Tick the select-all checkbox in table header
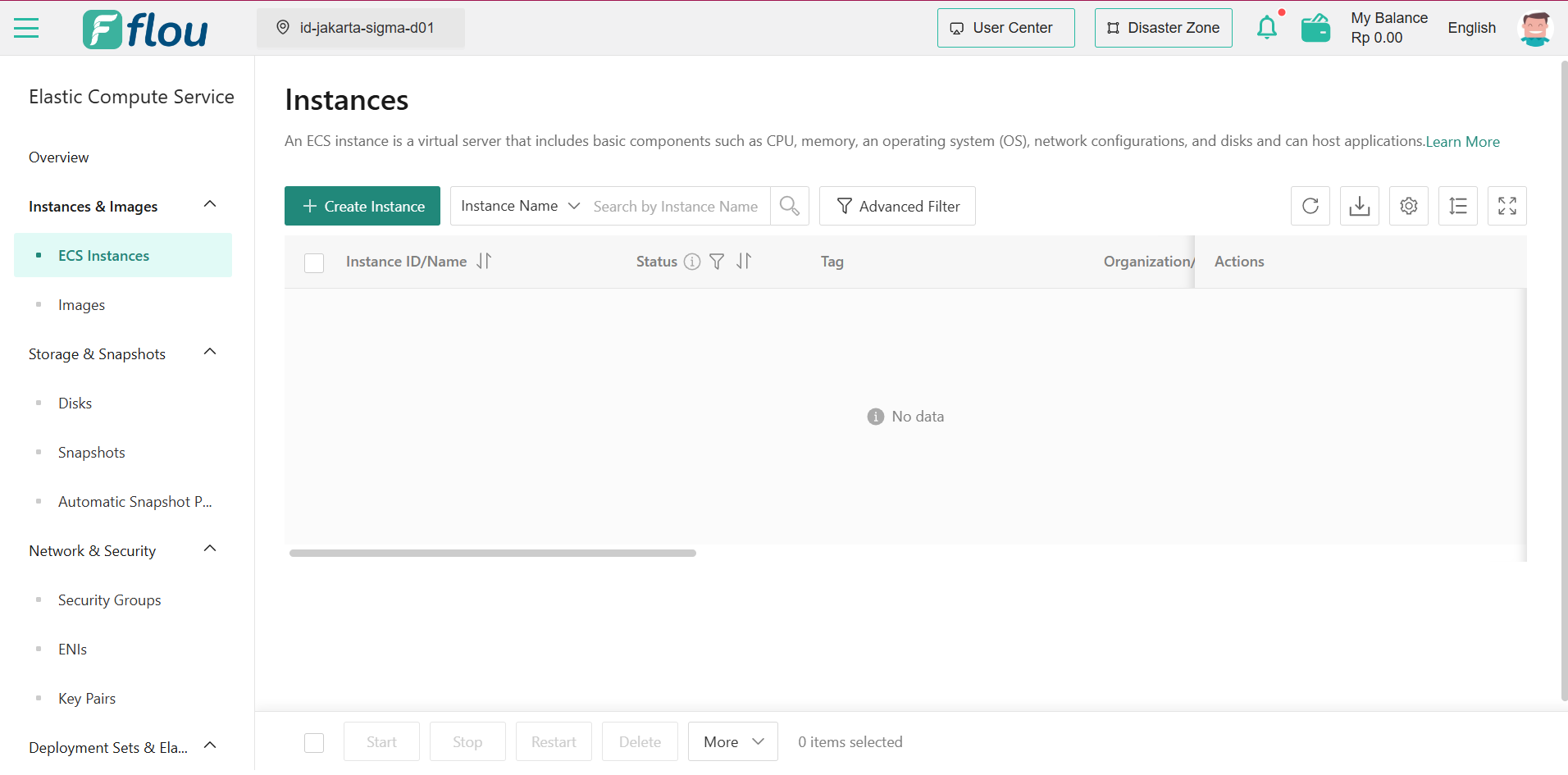1568x775 pixels. (314, 262)
